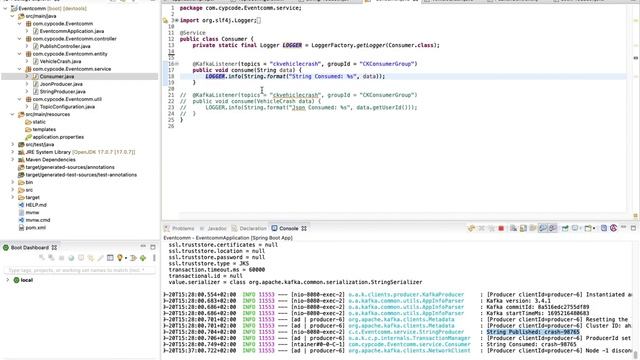The image size is (640, 360).
Task: Terminate the running app with the red square
Action: [x=501, y=228]
